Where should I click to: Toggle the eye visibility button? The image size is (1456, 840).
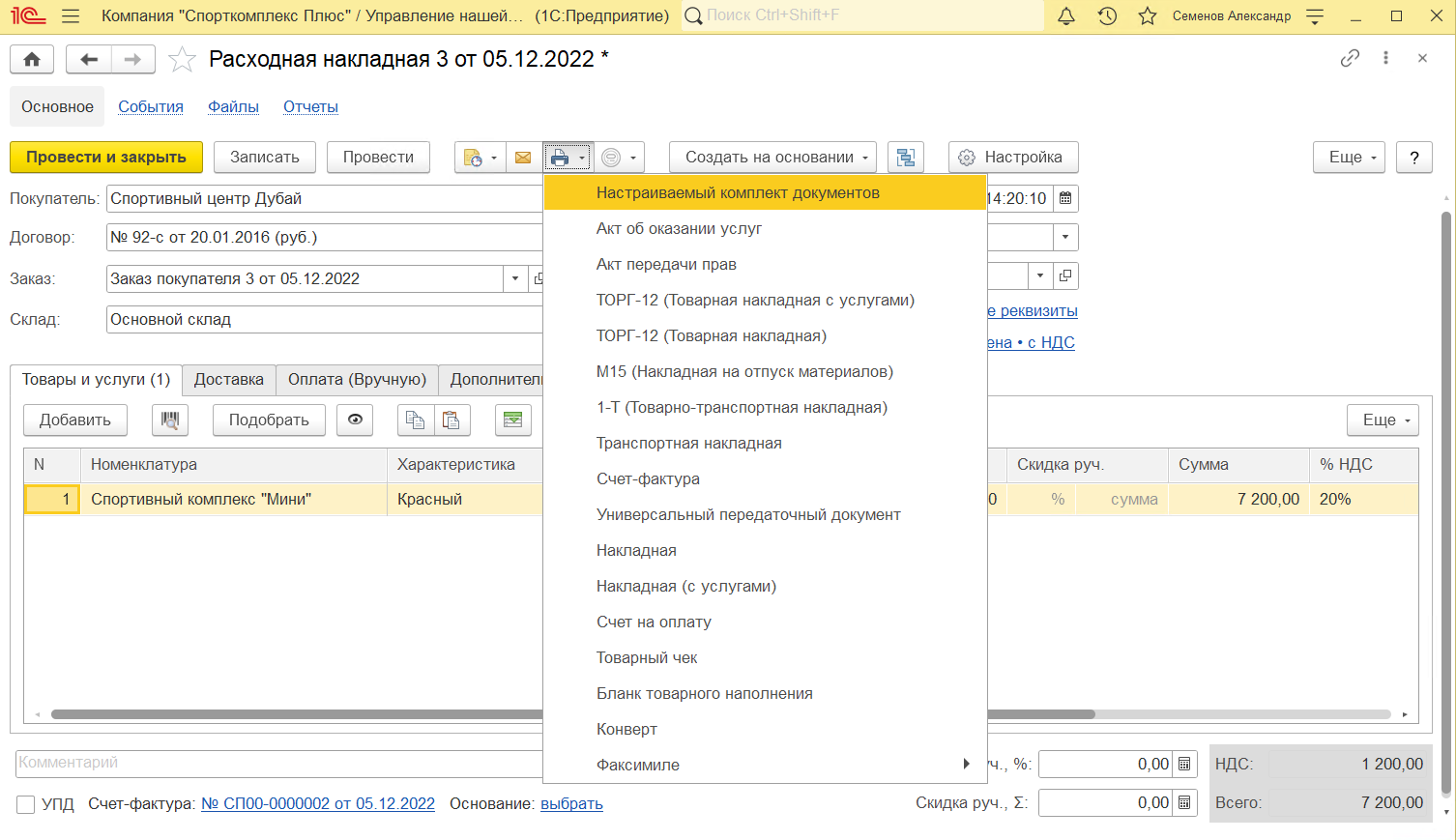[355, 420]
